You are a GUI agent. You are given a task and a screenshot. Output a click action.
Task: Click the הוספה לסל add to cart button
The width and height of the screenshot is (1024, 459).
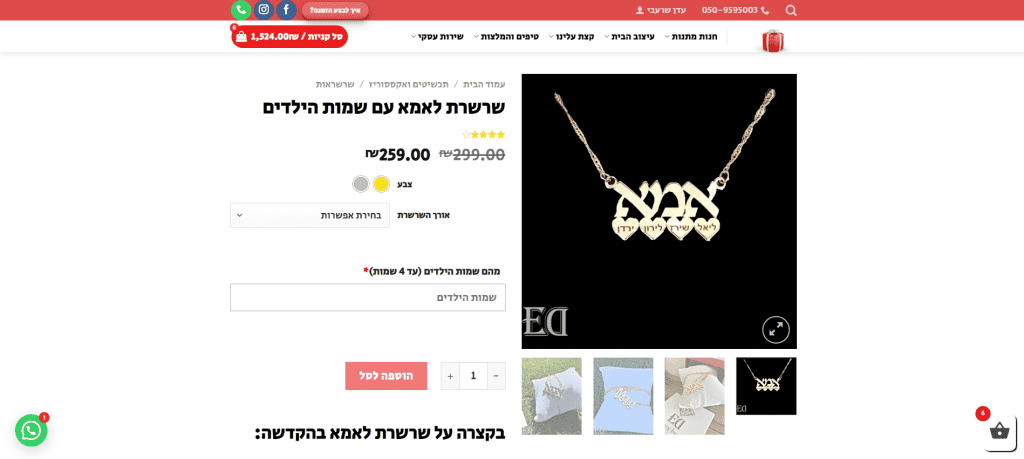point(386,376)
